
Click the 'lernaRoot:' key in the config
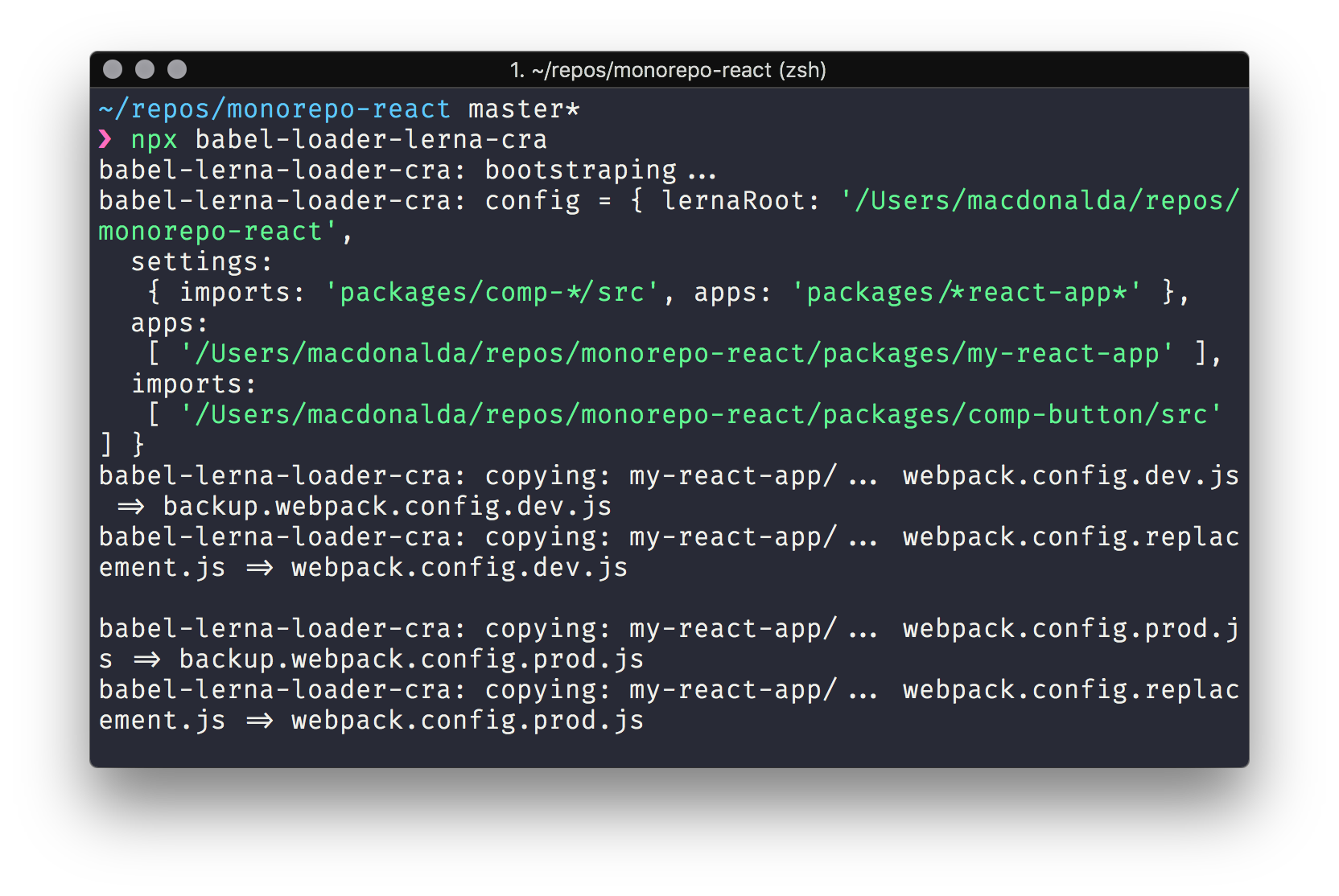click(x=740, y=201)
